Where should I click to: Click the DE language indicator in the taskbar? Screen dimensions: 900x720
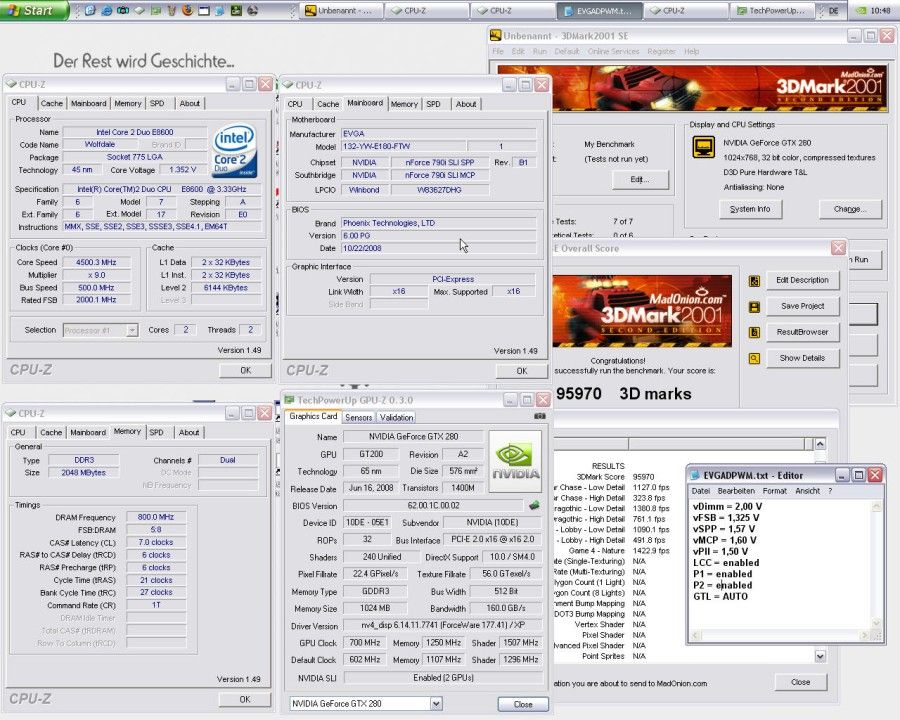tap(833, 10)
